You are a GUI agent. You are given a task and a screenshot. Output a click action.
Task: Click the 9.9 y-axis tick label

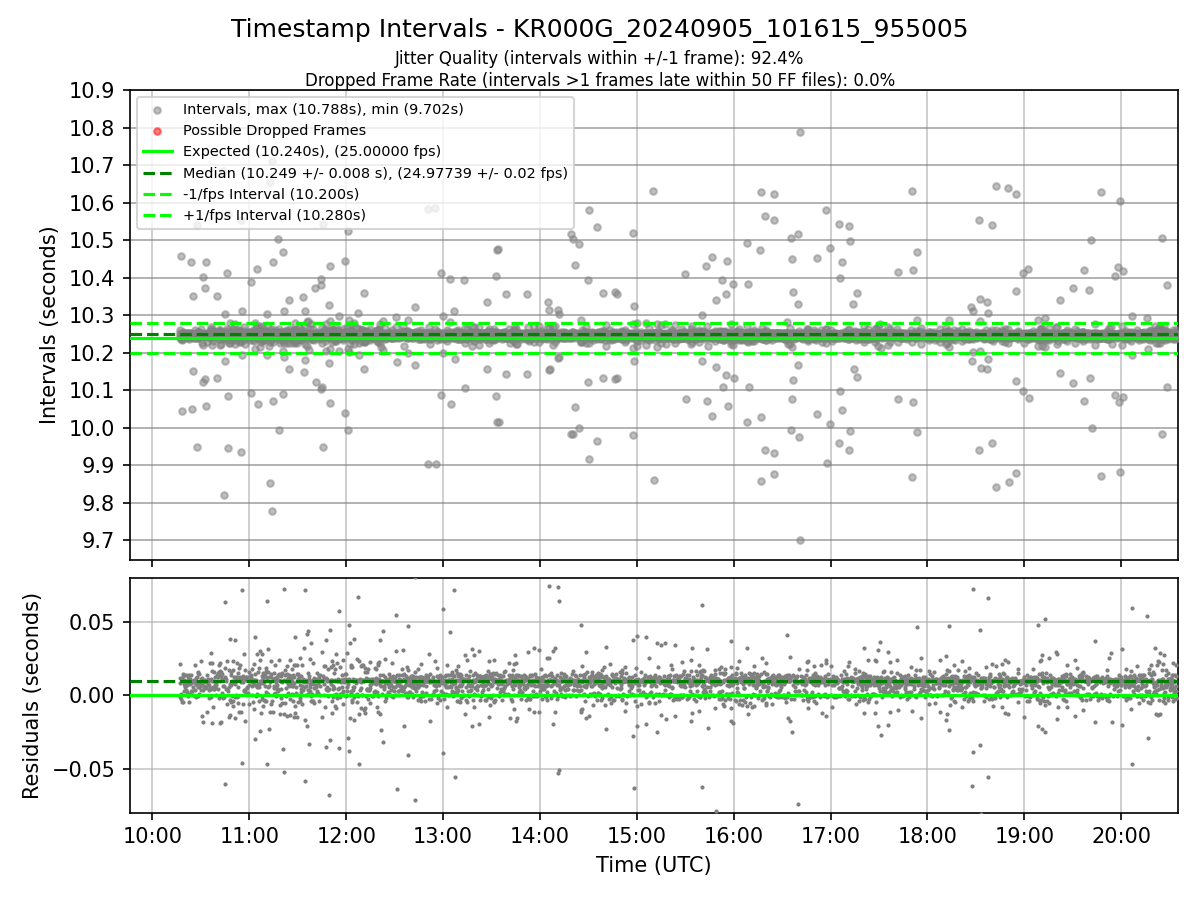(x=98, y=466)
